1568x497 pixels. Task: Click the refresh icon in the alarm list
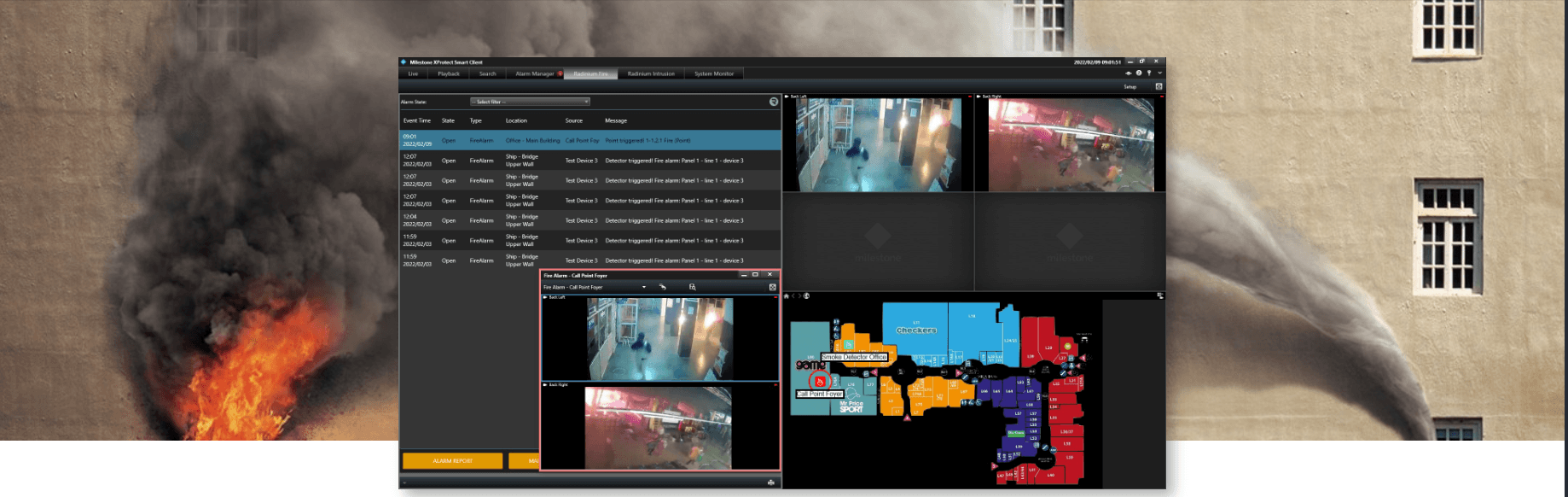point(774,102)
